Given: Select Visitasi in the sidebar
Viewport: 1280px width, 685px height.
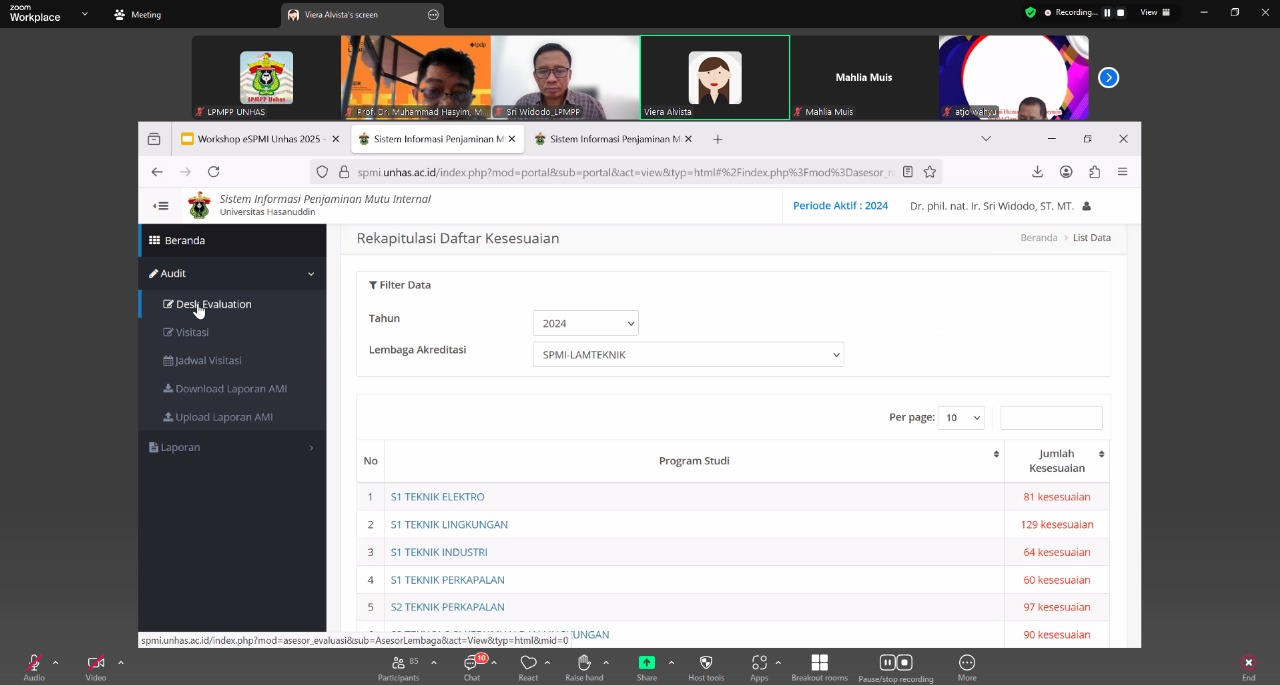Looking at the screenshot, I should 192,332.
